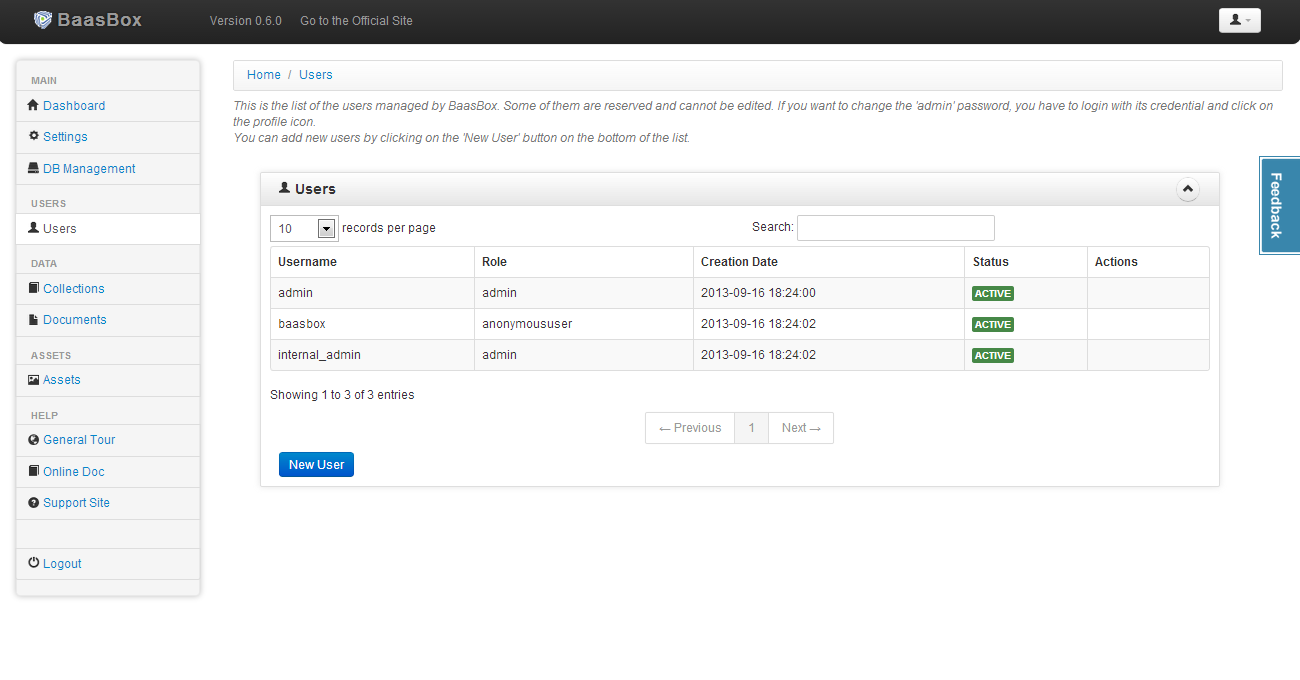
Task: Click the BaasBox brand title
Action: (x=99, y=19)
